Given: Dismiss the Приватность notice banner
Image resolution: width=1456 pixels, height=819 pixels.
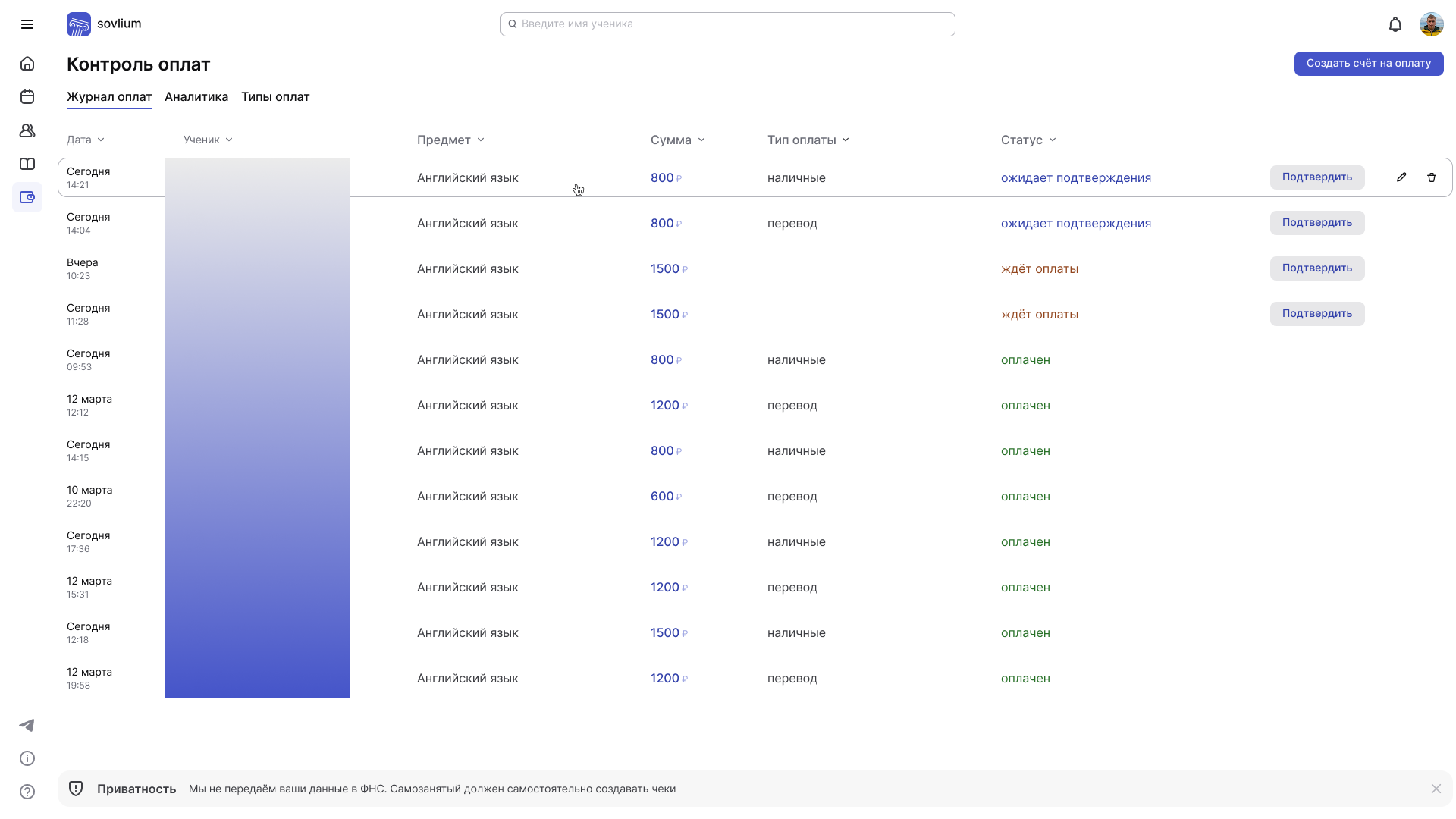Looking at the screenshot, I should (1436, 789).
